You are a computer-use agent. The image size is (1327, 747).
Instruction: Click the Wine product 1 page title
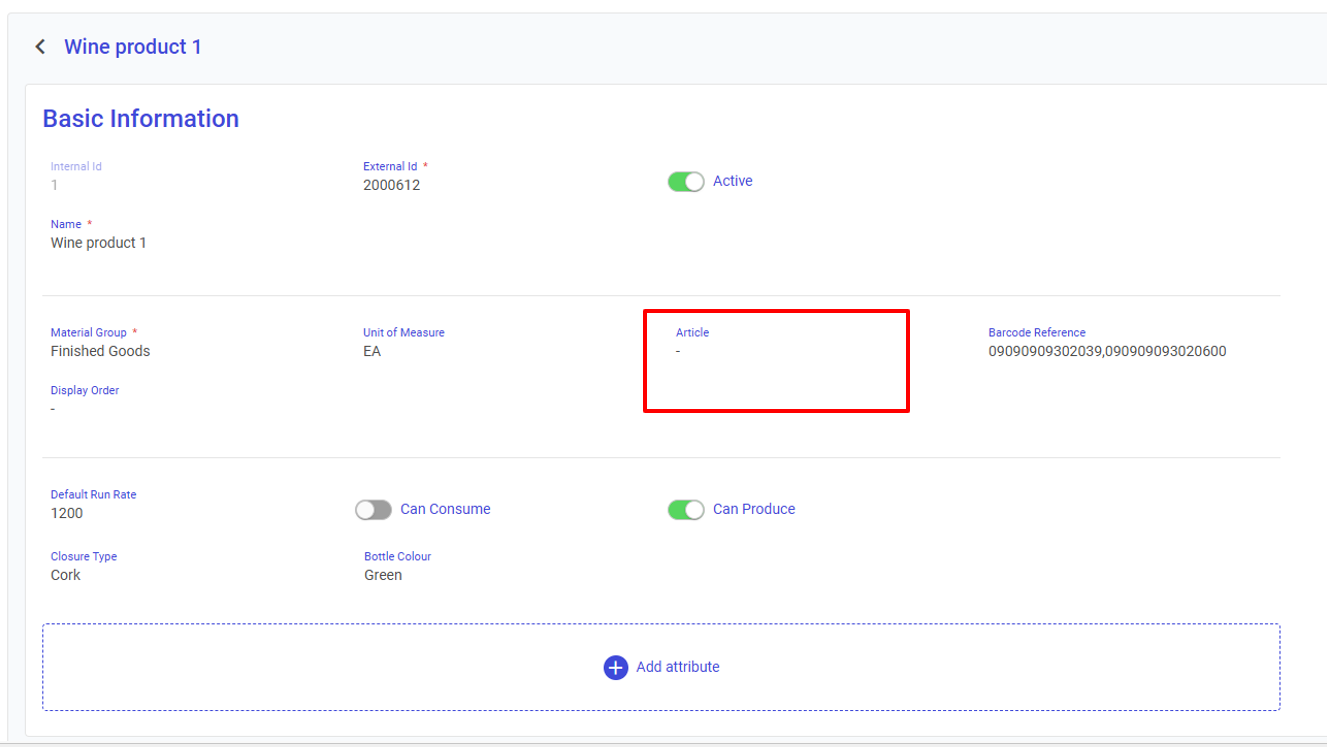pyautogui.click(x=133, y=47)
